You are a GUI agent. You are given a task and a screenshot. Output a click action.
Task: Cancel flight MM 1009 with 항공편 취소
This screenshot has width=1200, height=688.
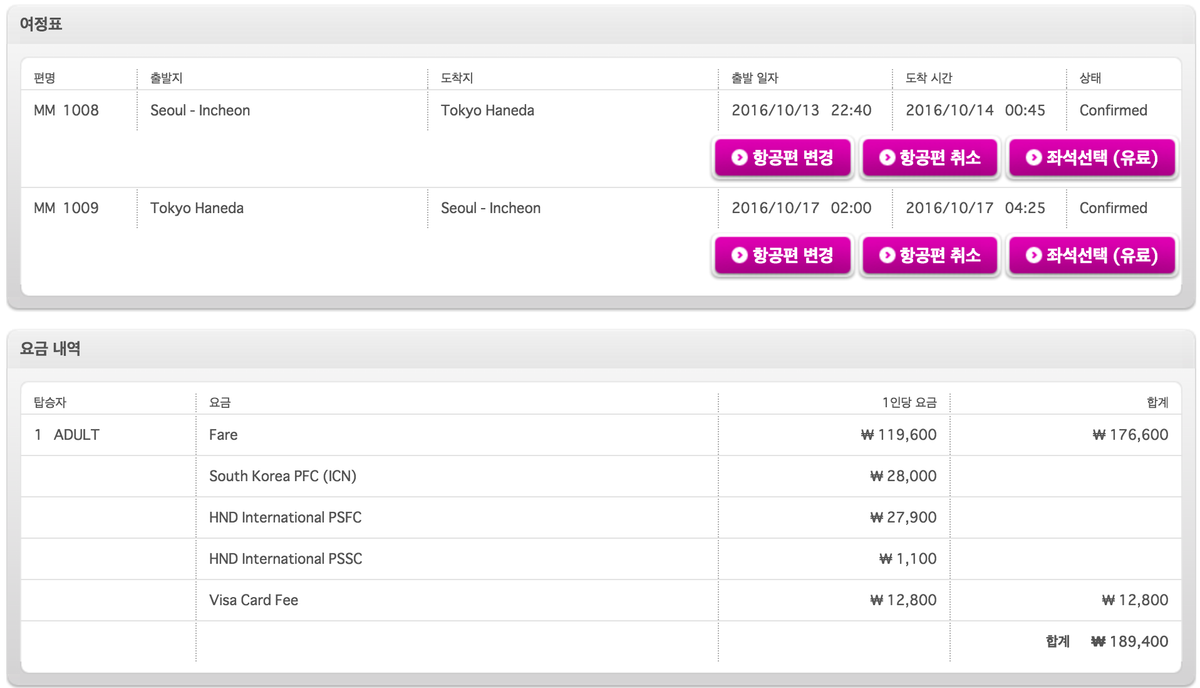tap(930, 256)
